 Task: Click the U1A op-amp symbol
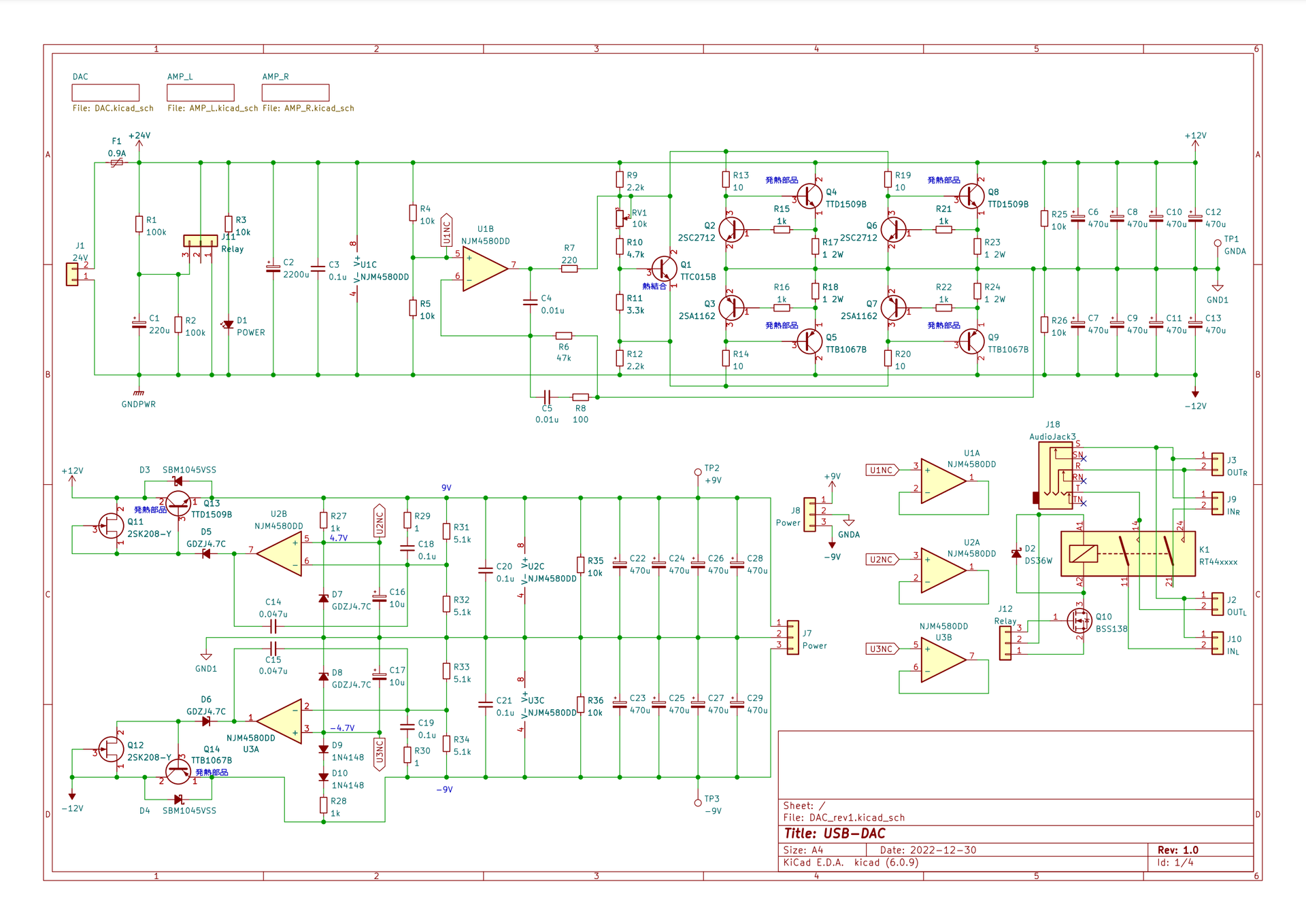(x=944, y=481)
